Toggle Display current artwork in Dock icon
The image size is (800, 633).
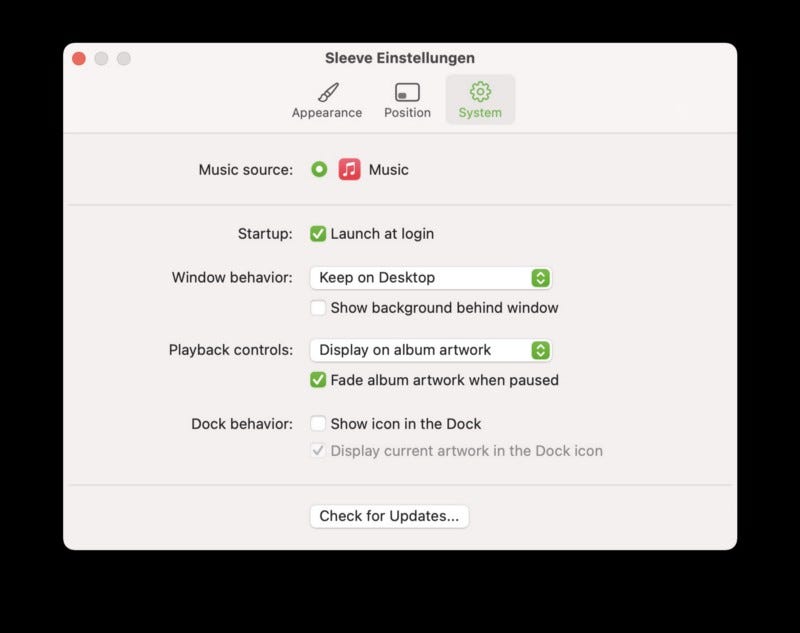click(x=318, y=450)
